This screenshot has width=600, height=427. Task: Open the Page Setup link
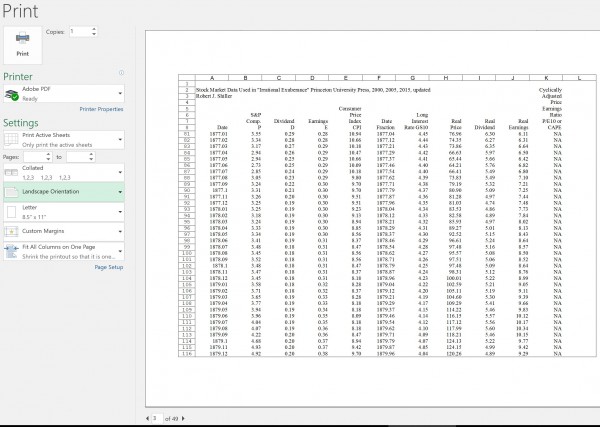(109, 268)
